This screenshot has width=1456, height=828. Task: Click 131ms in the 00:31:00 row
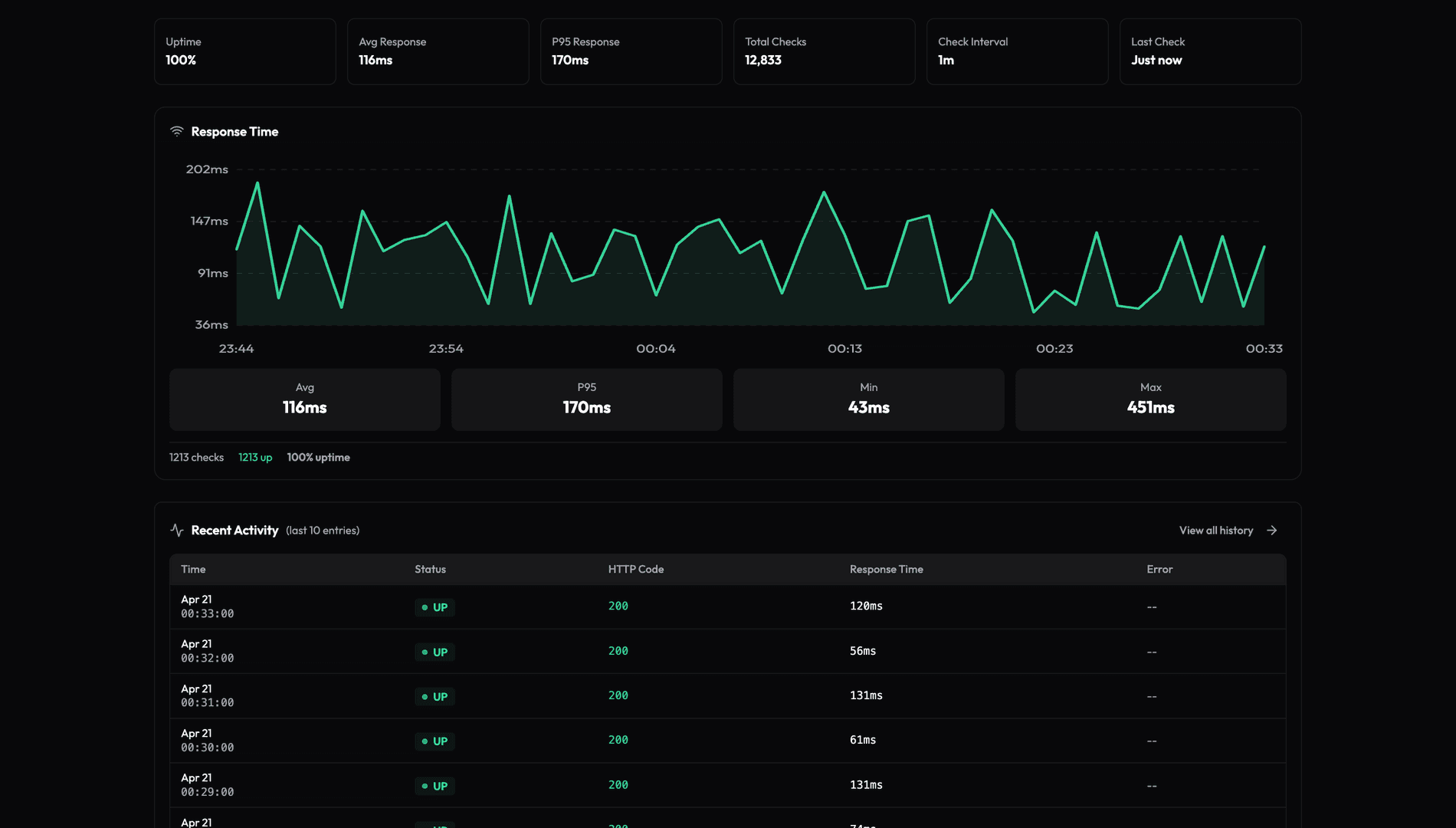[866, 695]
